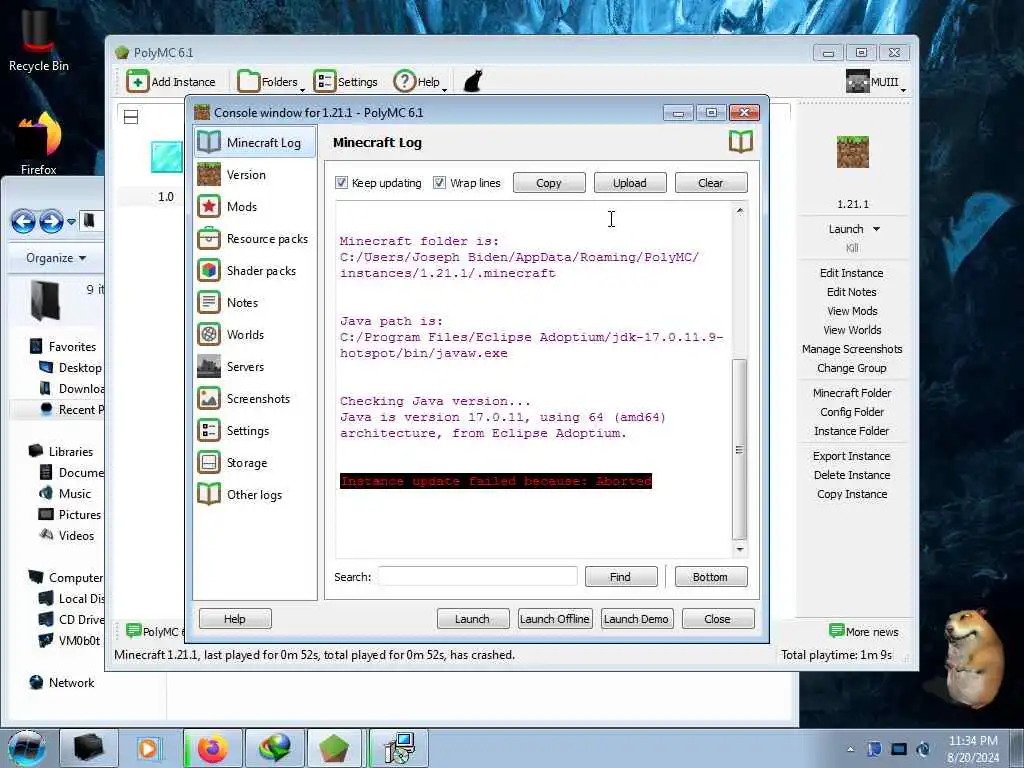1024x768 pixels.
Task: Click the Find button
Action: pyautogui.click(x=620, y=577)
